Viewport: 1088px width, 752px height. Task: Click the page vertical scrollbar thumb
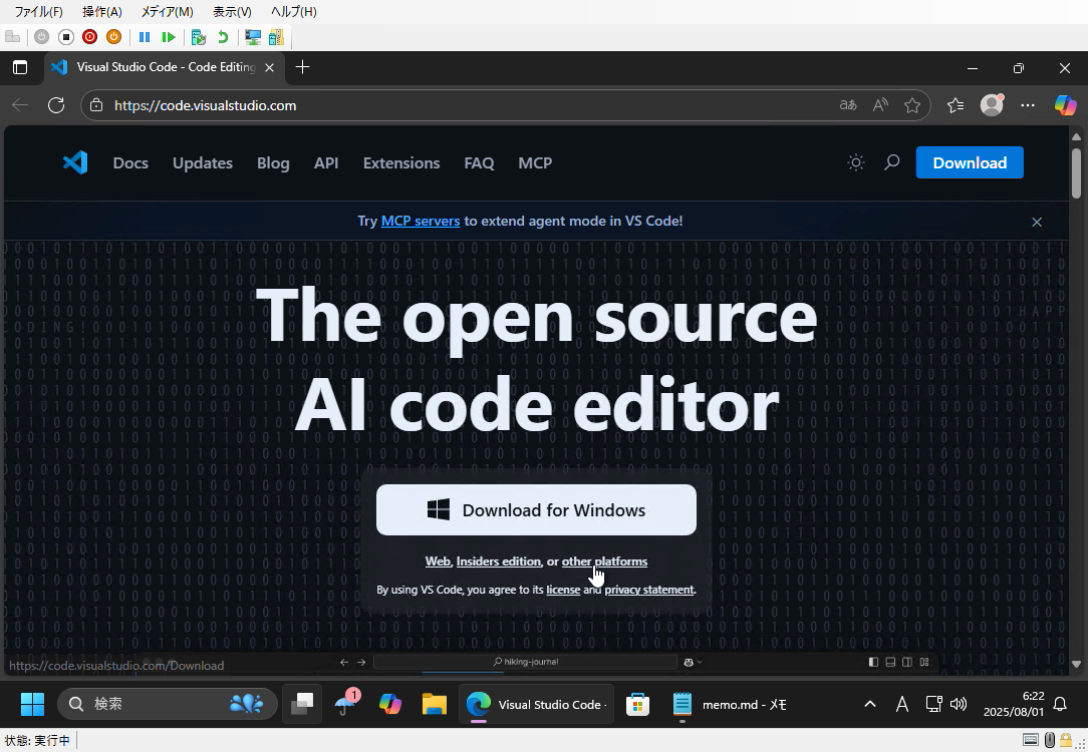click(1076, 173)
